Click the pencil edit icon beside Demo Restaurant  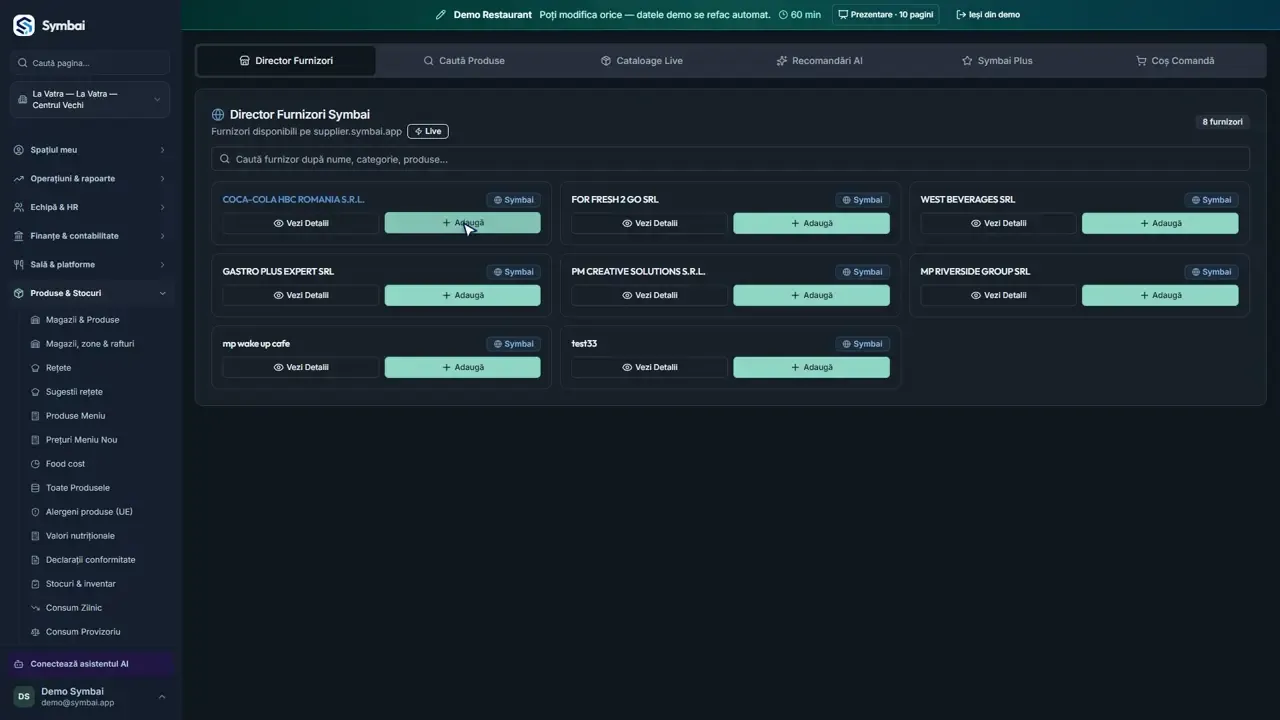pyautogui.click(x=441, y=15)
